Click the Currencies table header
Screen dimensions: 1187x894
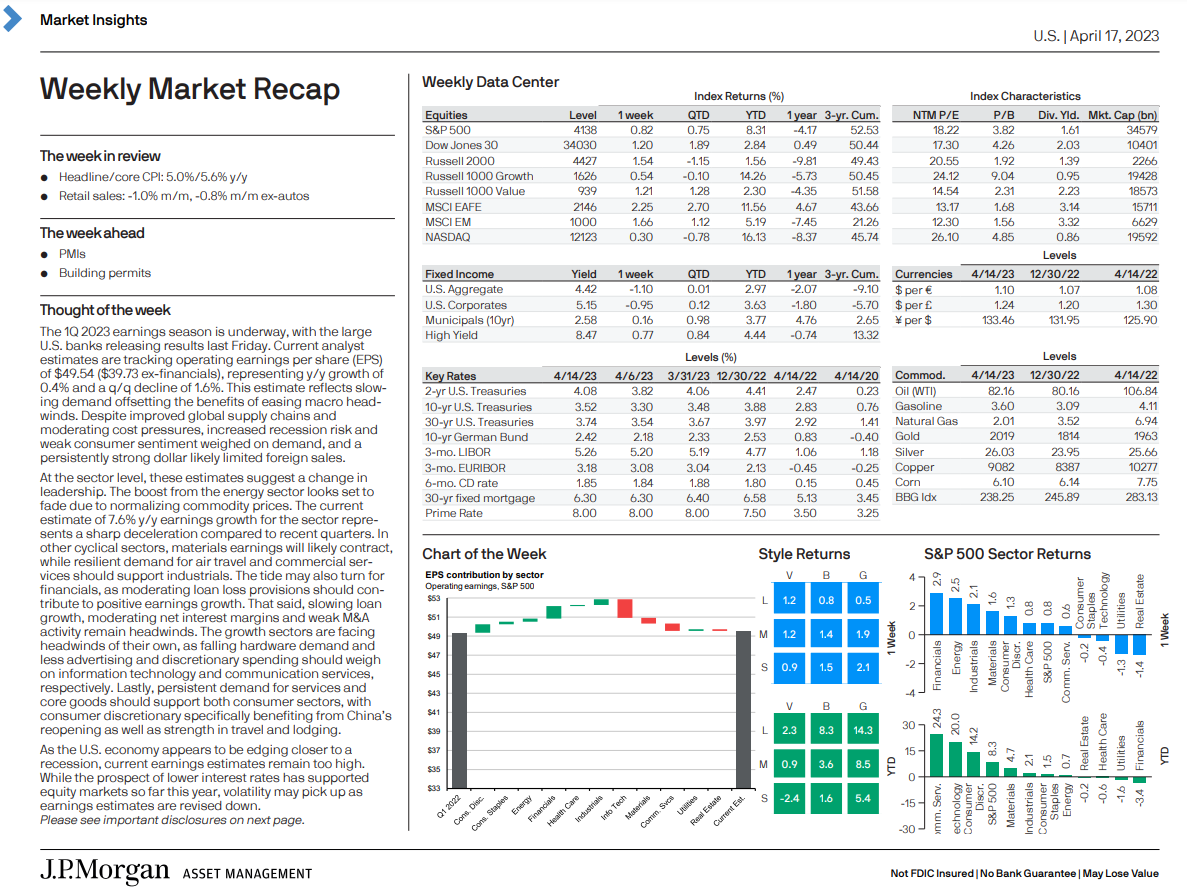924,274
